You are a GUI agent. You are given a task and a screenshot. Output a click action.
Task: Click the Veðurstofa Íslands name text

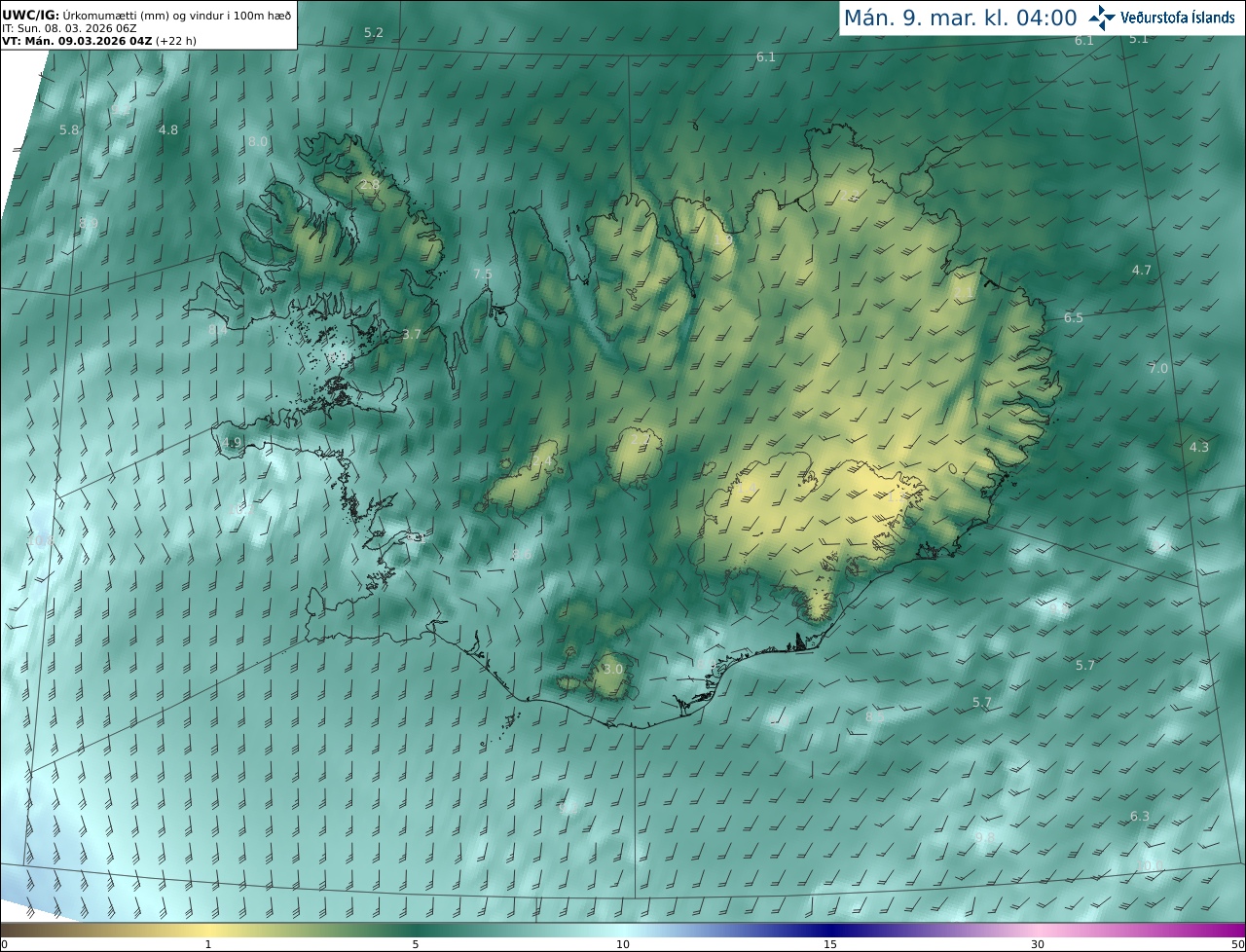click(x=1178, y=18)
